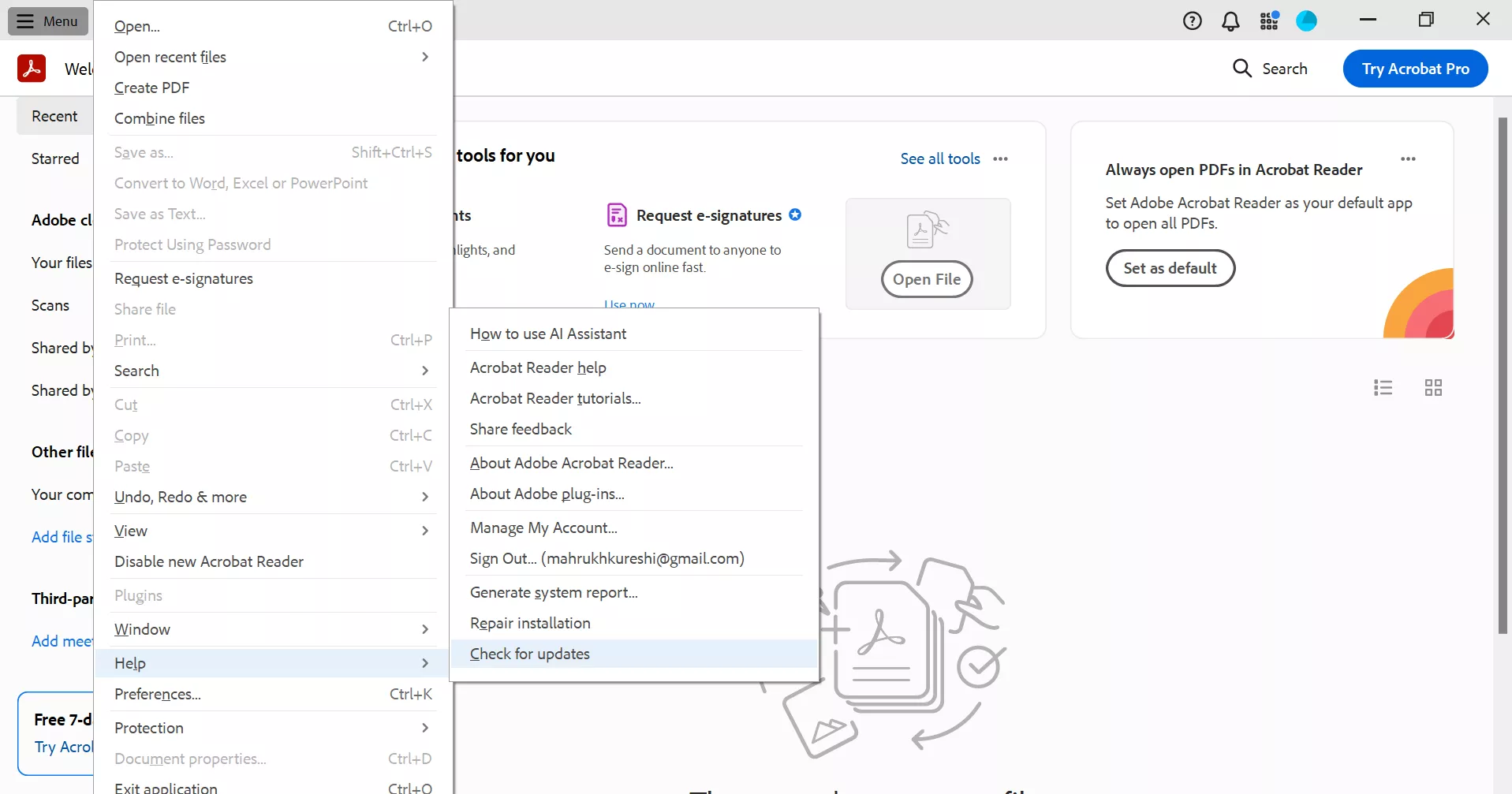Click the Adobe Acrobat Reader logo
The image size is (1512, 794).
click(x=32, y=68)
